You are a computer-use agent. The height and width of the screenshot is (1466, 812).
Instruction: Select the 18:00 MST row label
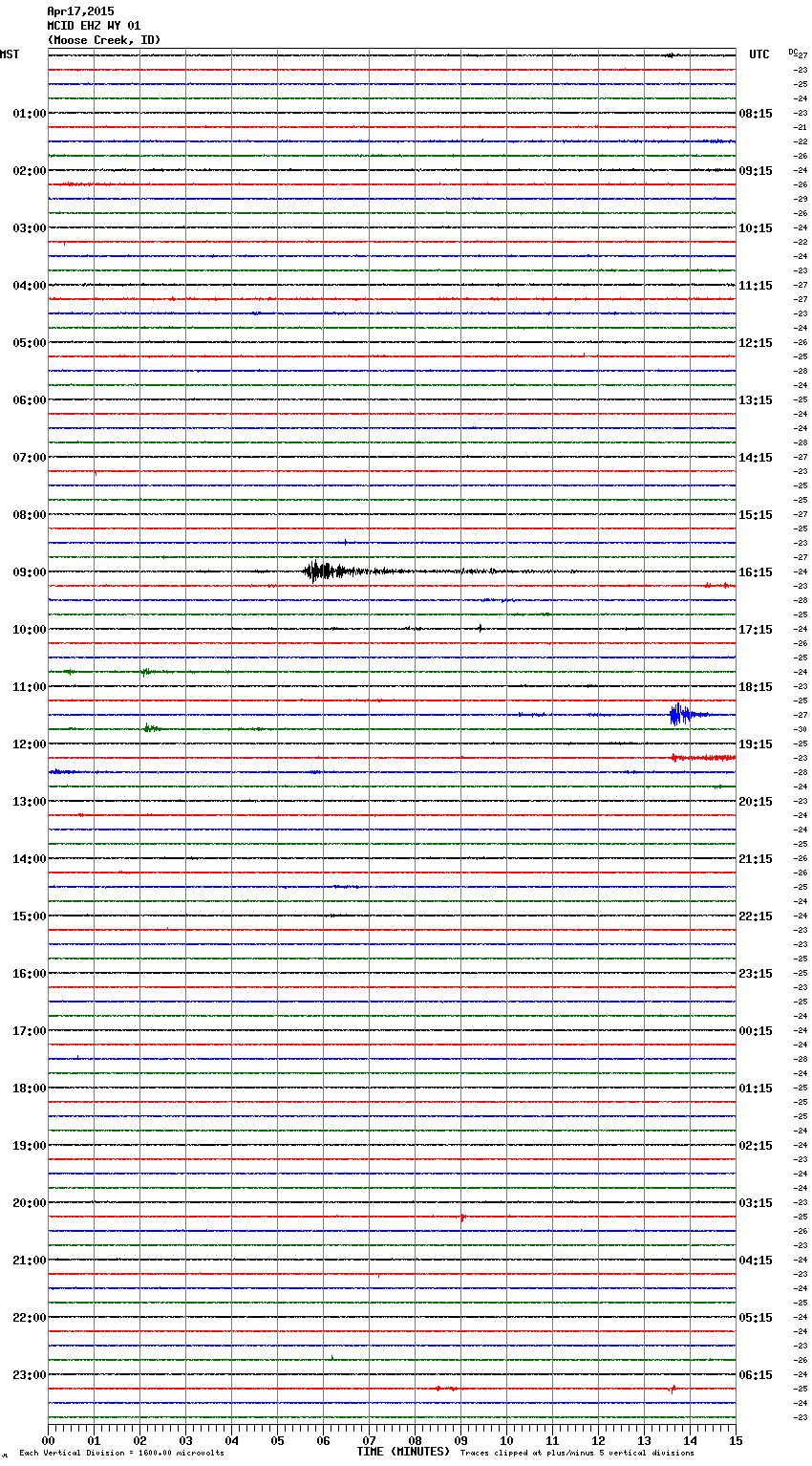[x=30, y=1089]
